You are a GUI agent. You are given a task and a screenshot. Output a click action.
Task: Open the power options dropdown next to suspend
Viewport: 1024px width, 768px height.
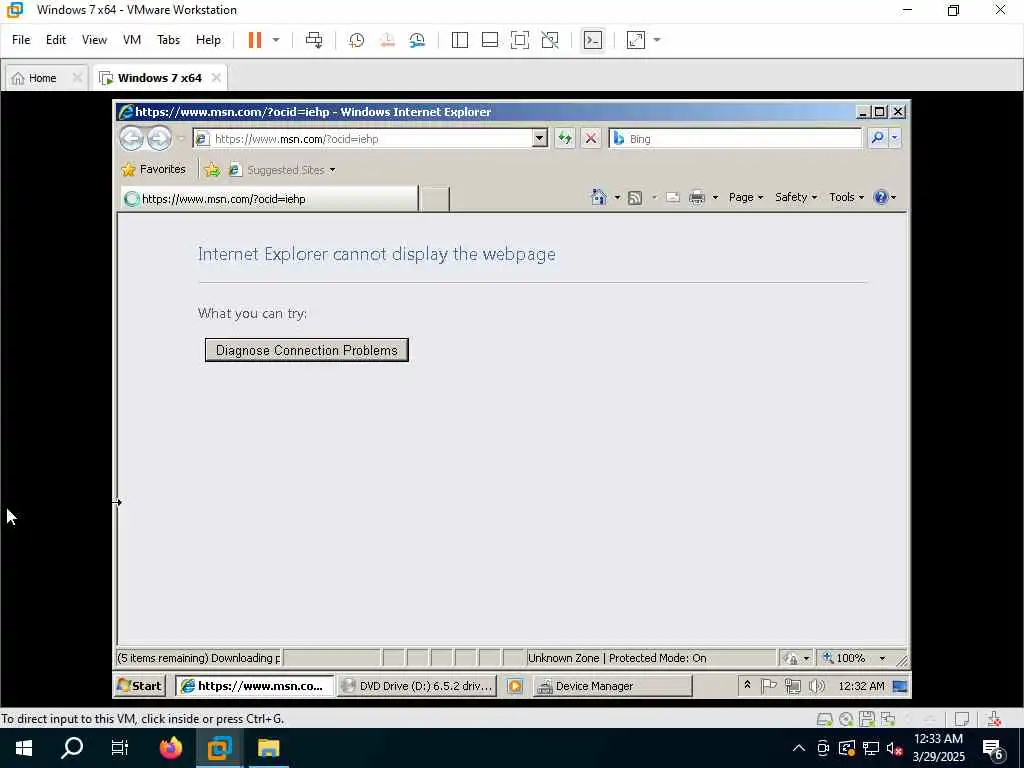276,40
